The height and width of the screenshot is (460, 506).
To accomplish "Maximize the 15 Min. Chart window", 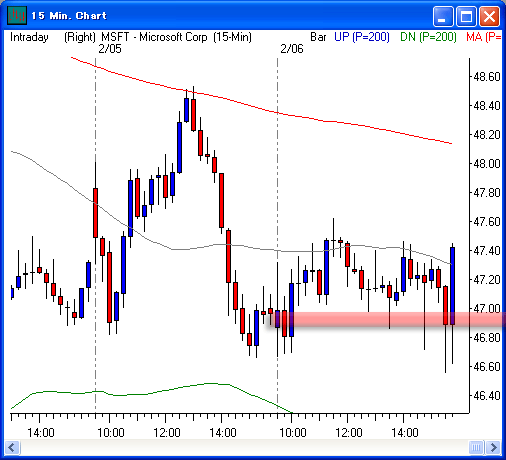I will point(466,16).
